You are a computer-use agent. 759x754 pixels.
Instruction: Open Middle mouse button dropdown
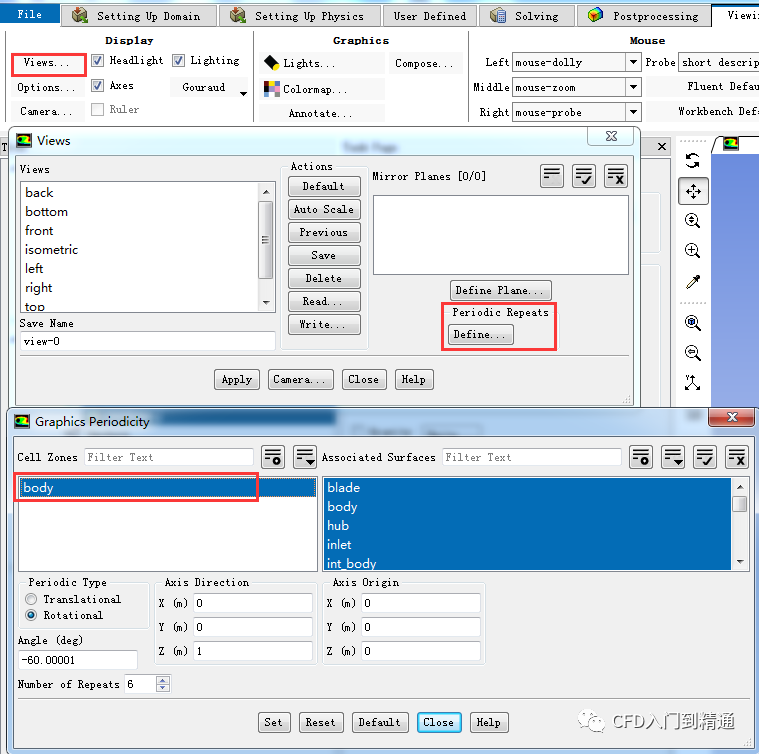coord(633,87)
